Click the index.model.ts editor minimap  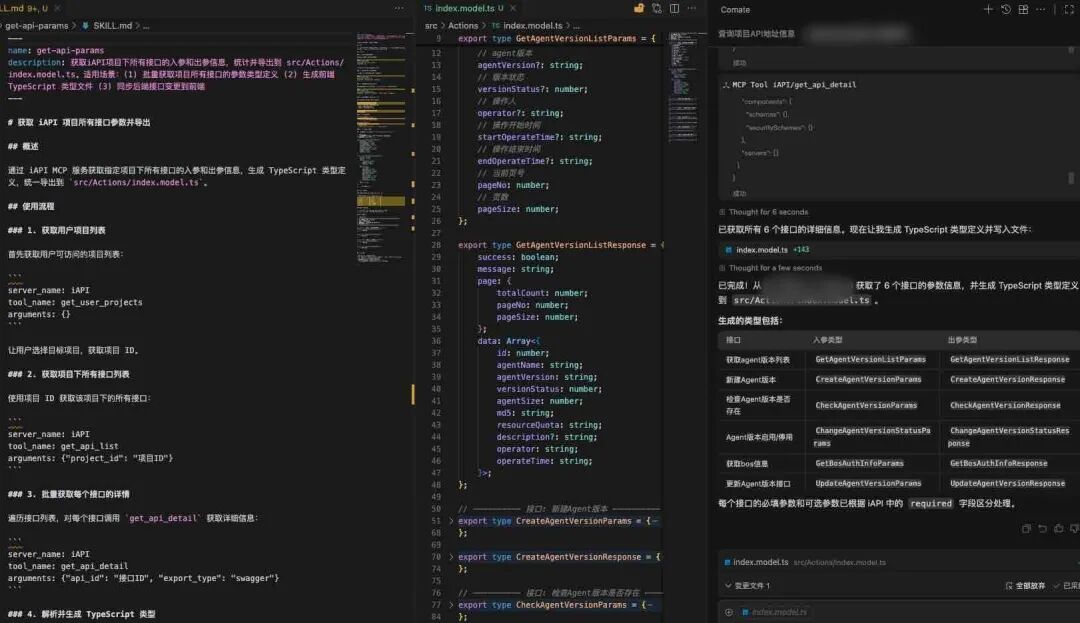coord(683,86)
